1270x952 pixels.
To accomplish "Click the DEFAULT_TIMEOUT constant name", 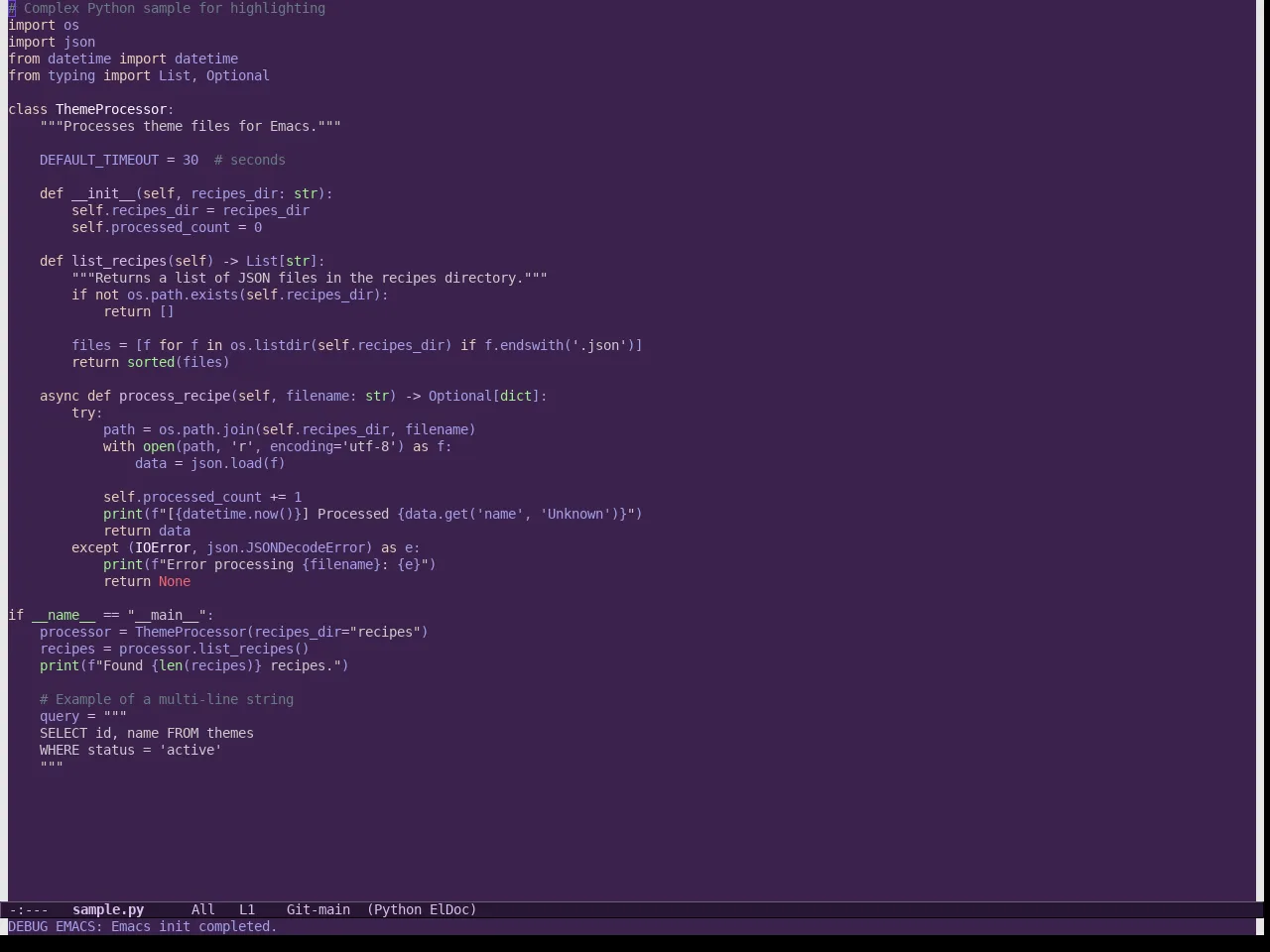I will pos(99,160).
